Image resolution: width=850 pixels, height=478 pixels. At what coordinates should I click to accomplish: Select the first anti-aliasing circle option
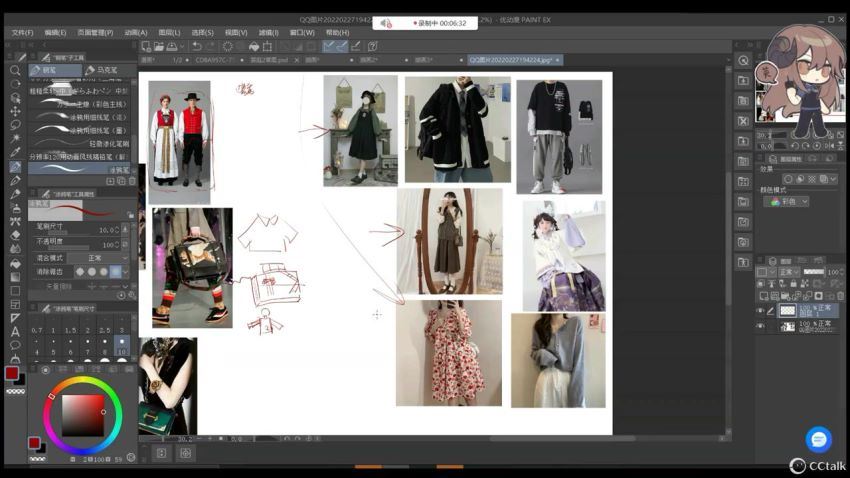click(80, 272)
